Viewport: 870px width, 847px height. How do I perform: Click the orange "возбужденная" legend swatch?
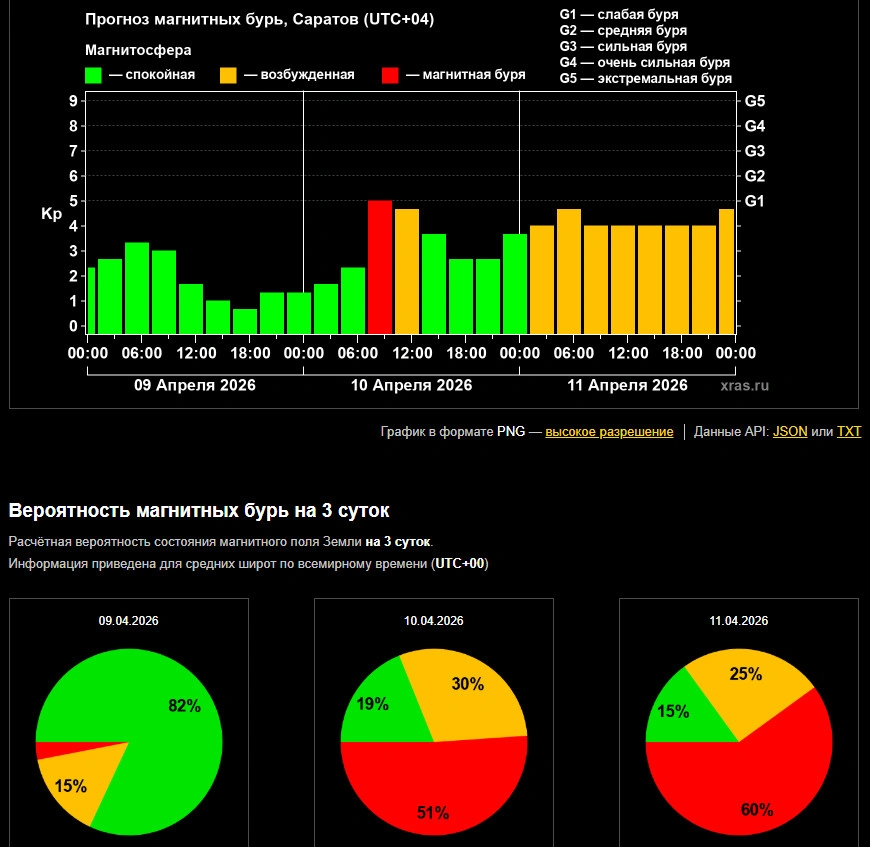[228, 75]
